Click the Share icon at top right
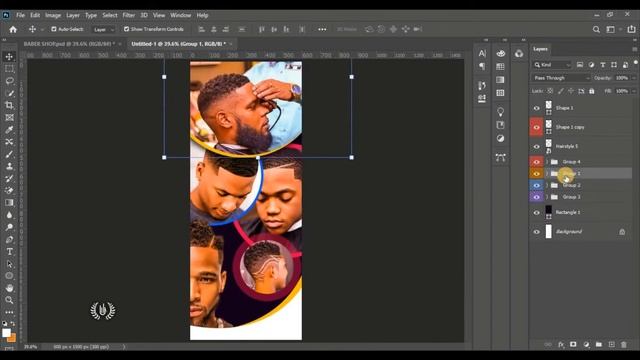Viewport: 640px width, 360px height. pos(631,29)
